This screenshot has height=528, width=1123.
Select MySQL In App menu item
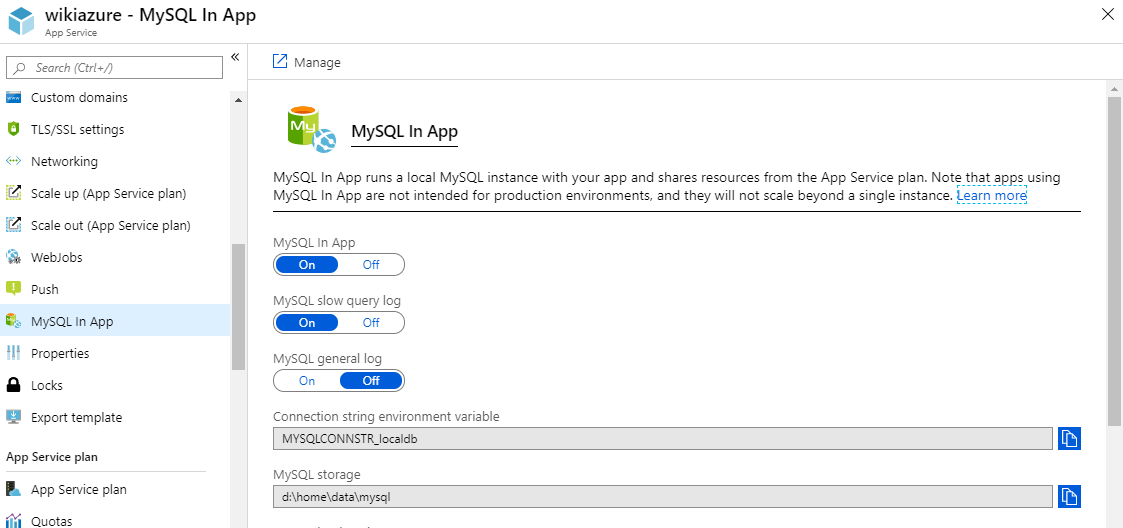click(115, 321)
